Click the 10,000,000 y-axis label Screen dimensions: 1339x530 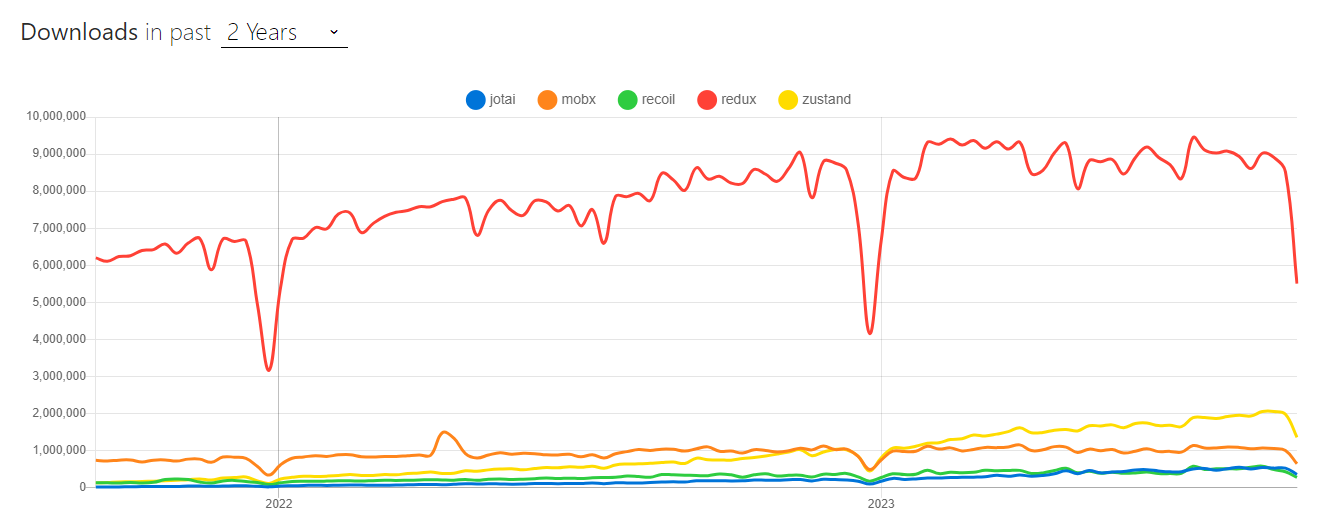(58, 117)
